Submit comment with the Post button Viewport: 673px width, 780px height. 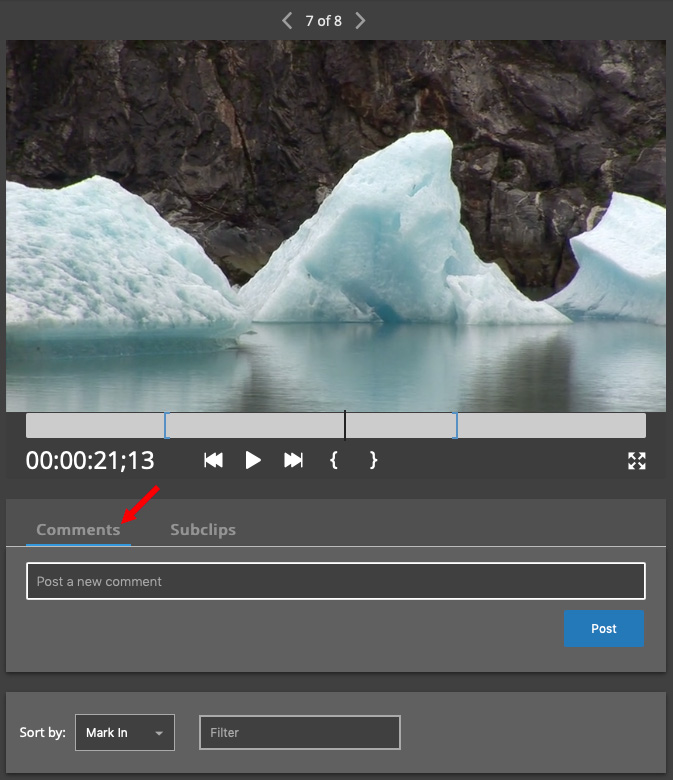604,628
